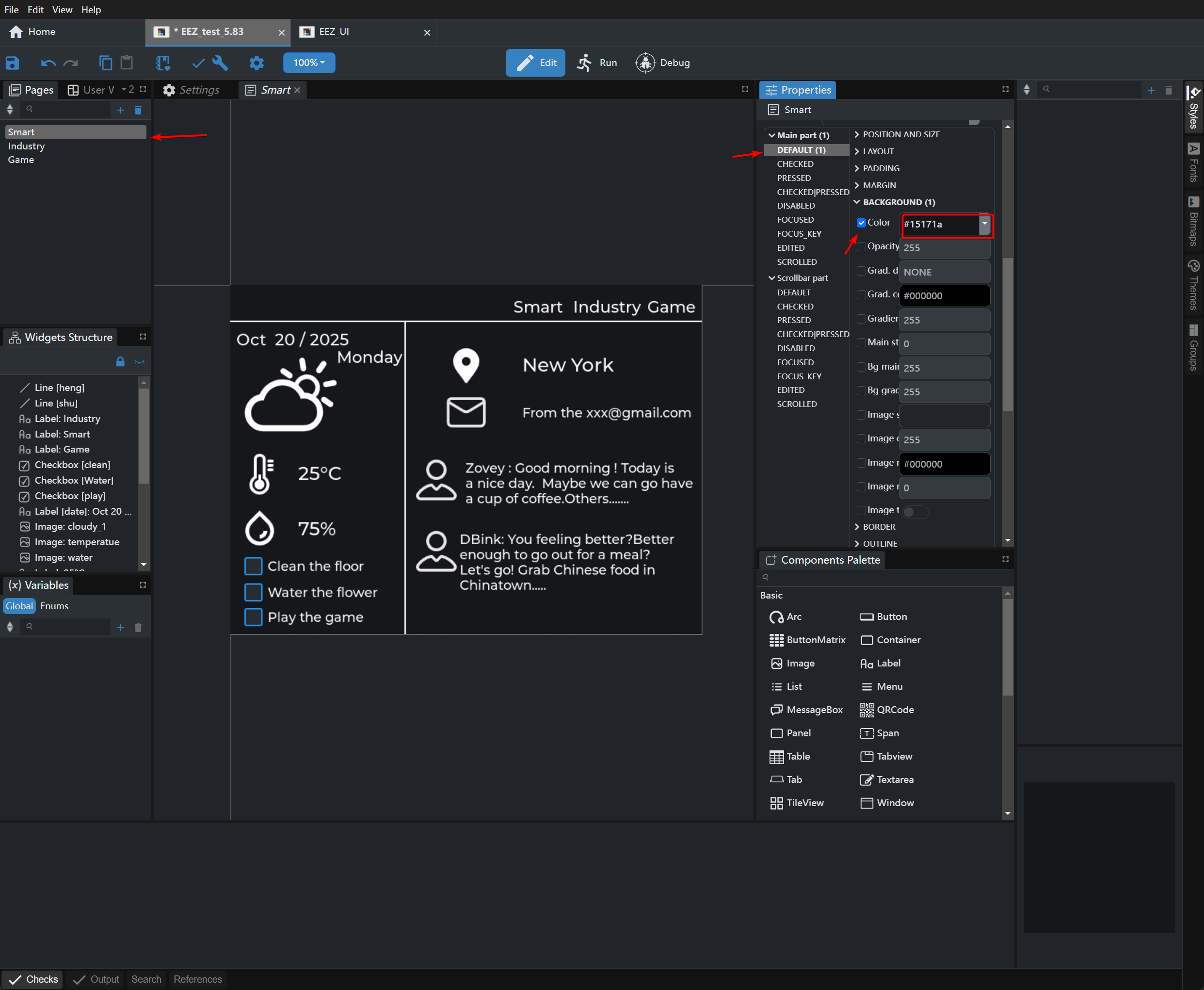Click the Save icon in toolbar

pyautogui.click(x=12, y=63)
